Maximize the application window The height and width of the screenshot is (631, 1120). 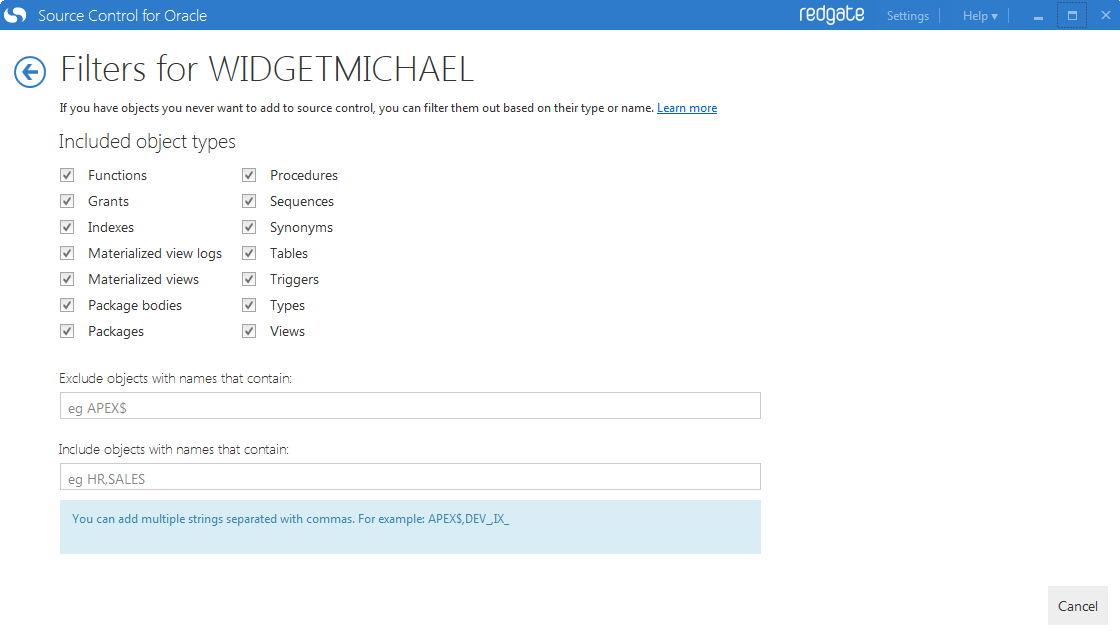point(1071,15)
